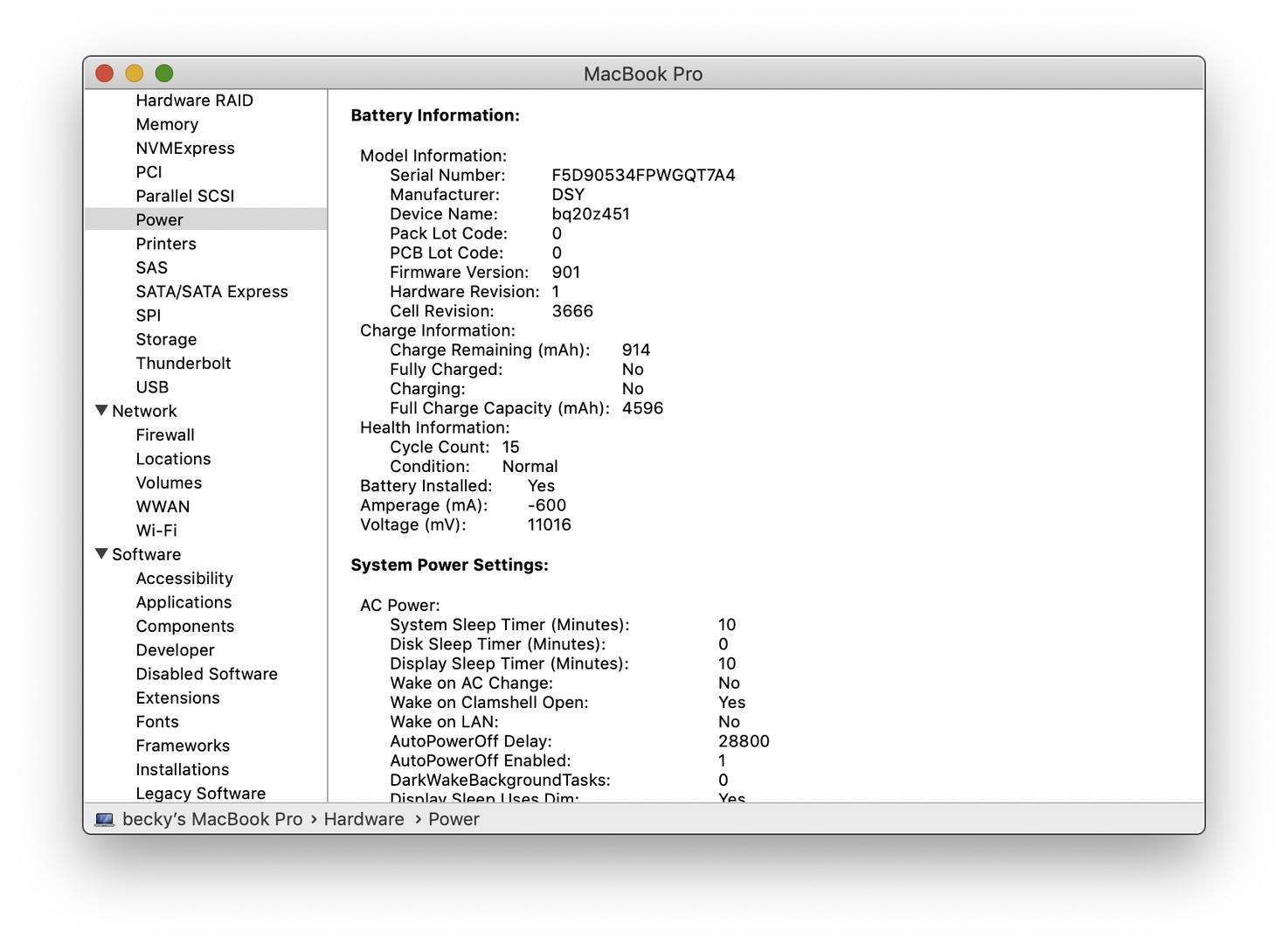
Task: Click cycle count value 15
Action: [x=510, y=447]
